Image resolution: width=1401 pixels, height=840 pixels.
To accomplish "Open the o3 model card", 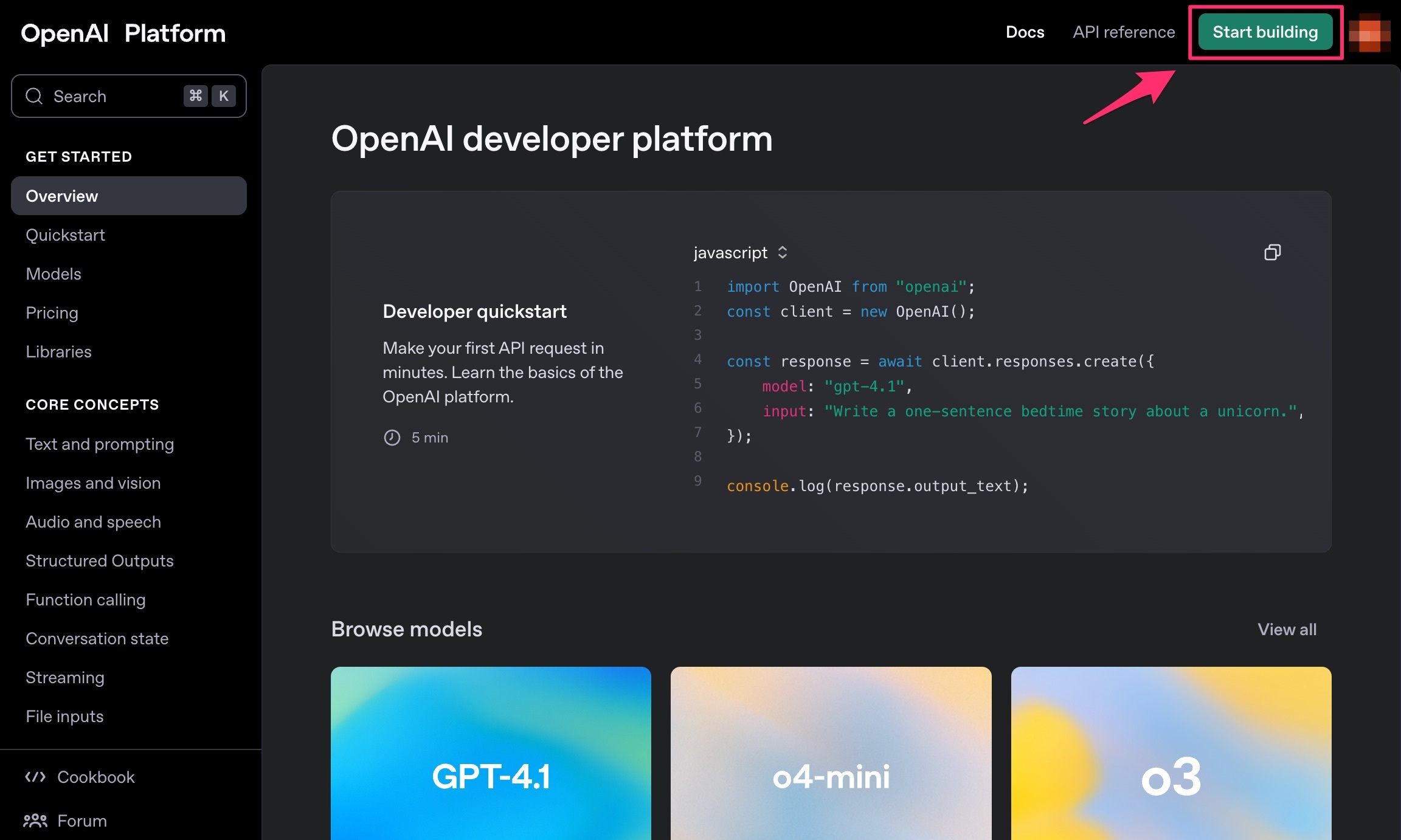I will click(x=1171, y=754).
